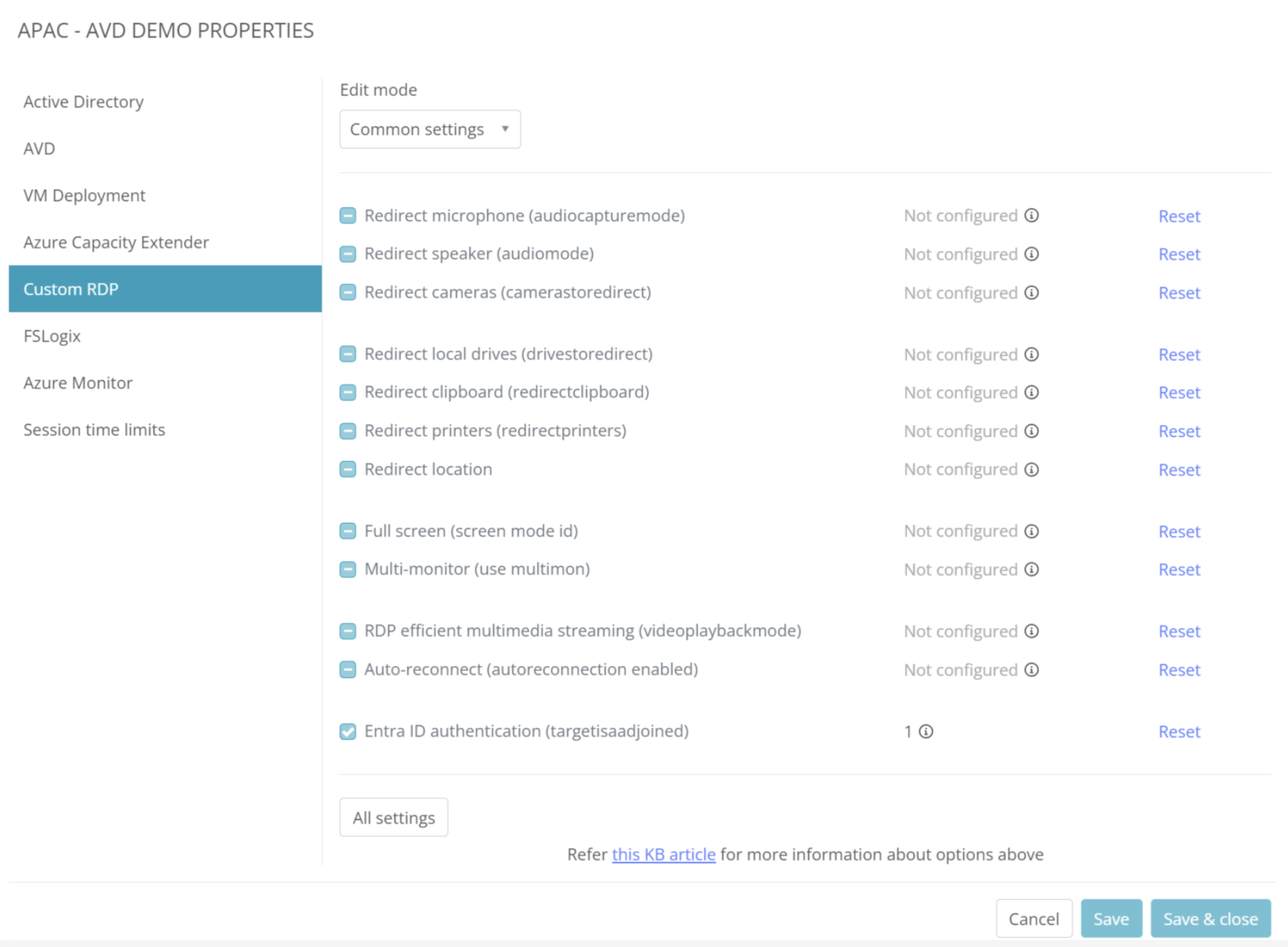Click info icon for Multi-monitor setting
The height and width of the screenshot is (947, 1288).
pyautogui.click(x=1031, y=569)
